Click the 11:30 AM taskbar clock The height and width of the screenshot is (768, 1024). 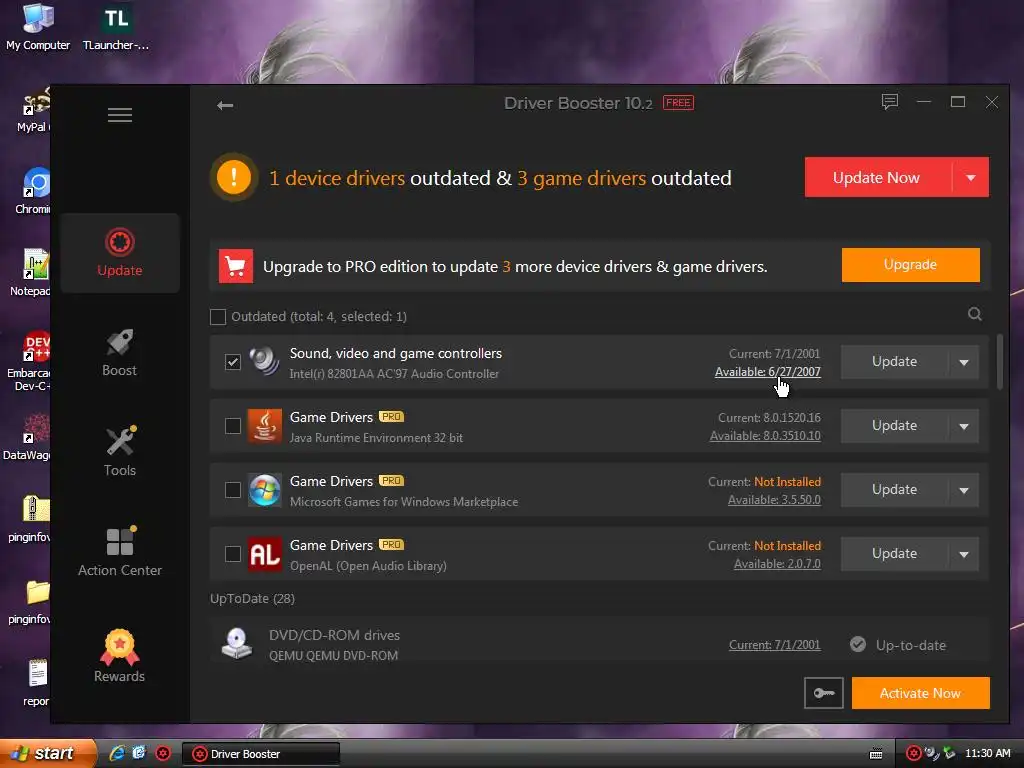[987, 753]
